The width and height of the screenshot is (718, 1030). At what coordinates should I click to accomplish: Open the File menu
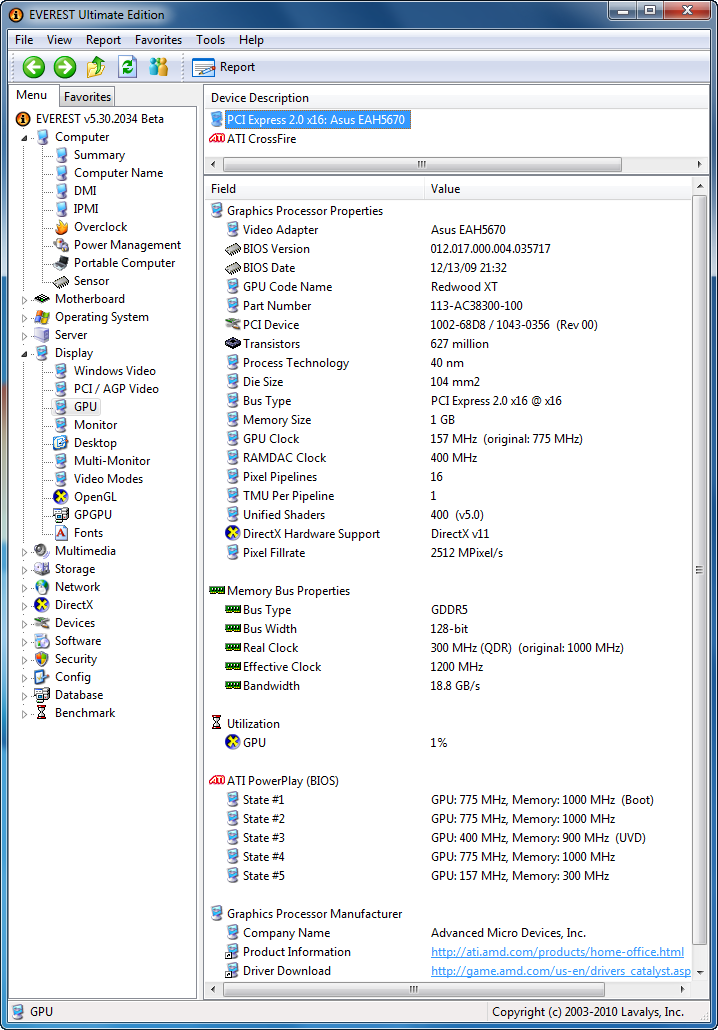tap(24, 40)
